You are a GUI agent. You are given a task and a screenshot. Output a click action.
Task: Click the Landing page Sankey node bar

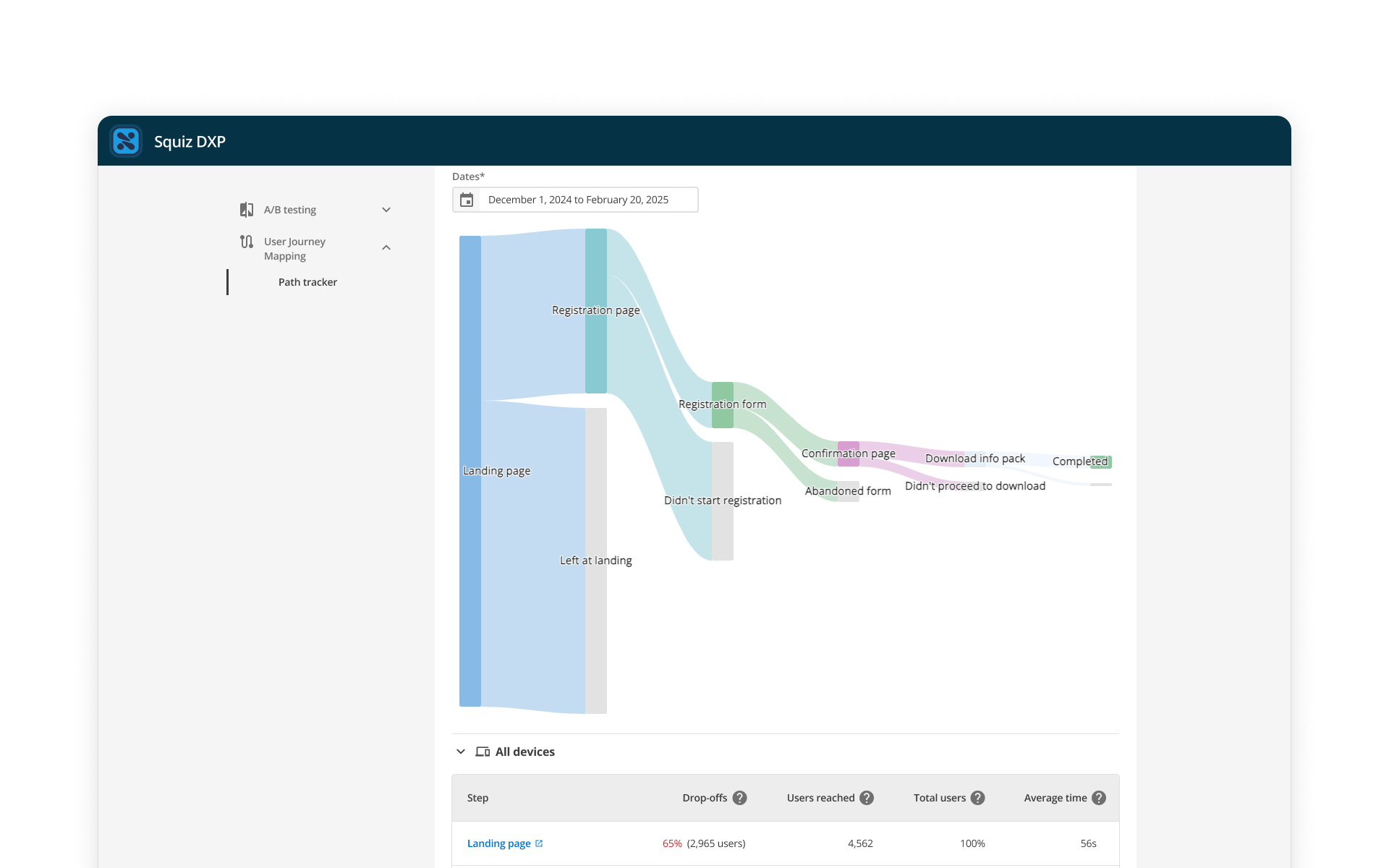[470, 471]
